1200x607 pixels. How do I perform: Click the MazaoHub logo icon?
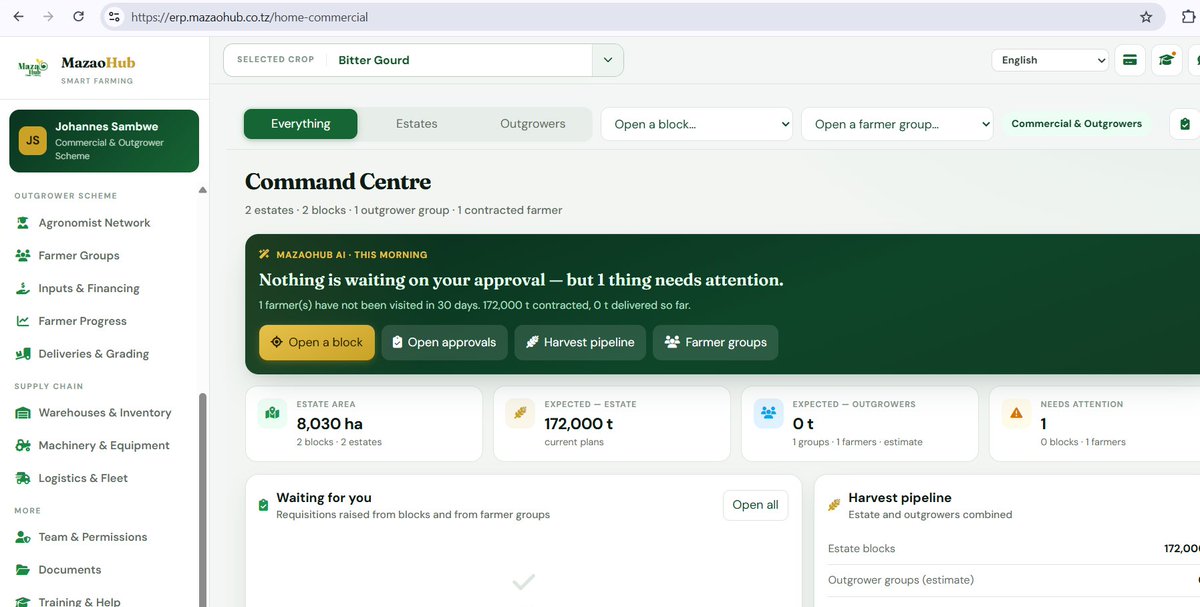pos(33,67)
